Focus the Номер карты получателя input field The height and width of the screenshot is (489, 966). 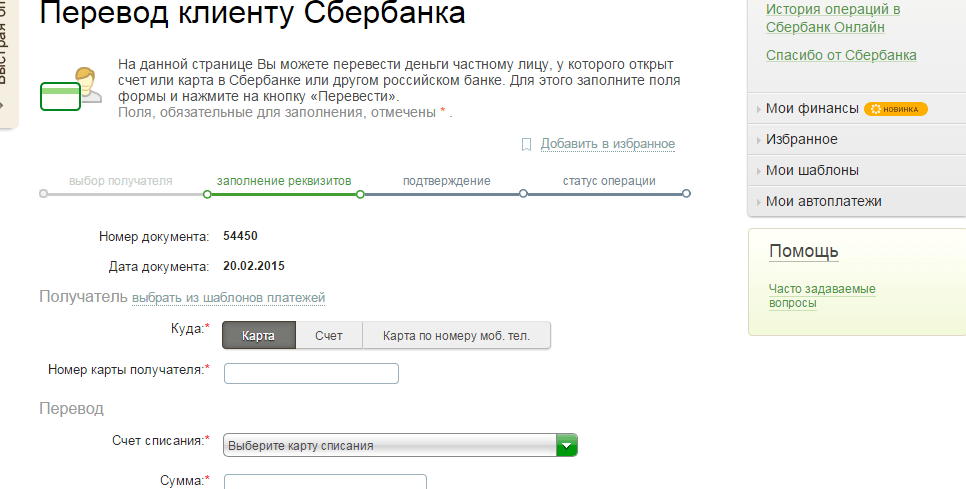(x=311, y=373)
